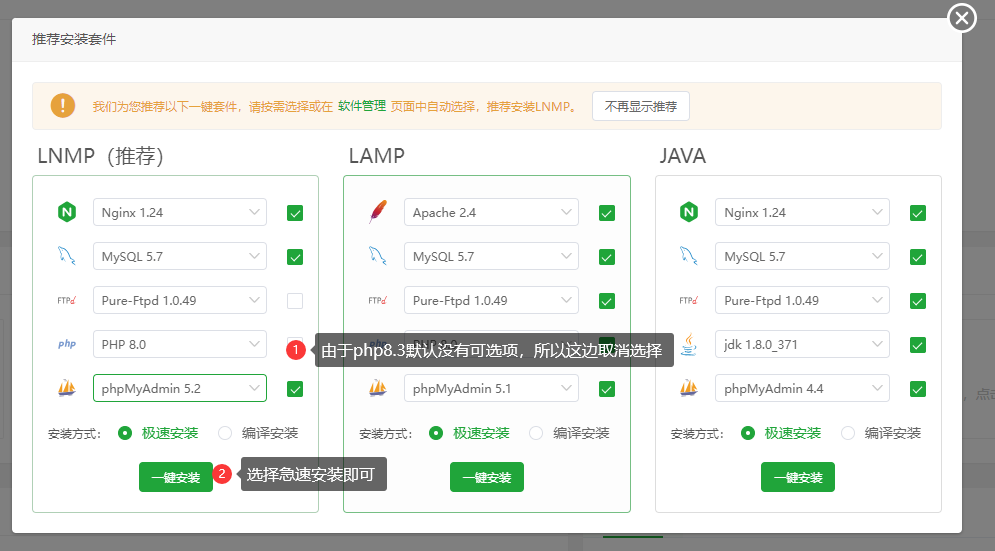Image resolution: width=995 pixels, height=551 pixels.
Task: Select 编译安装 radio in LNMP column
Action: [x=225, y=433]
